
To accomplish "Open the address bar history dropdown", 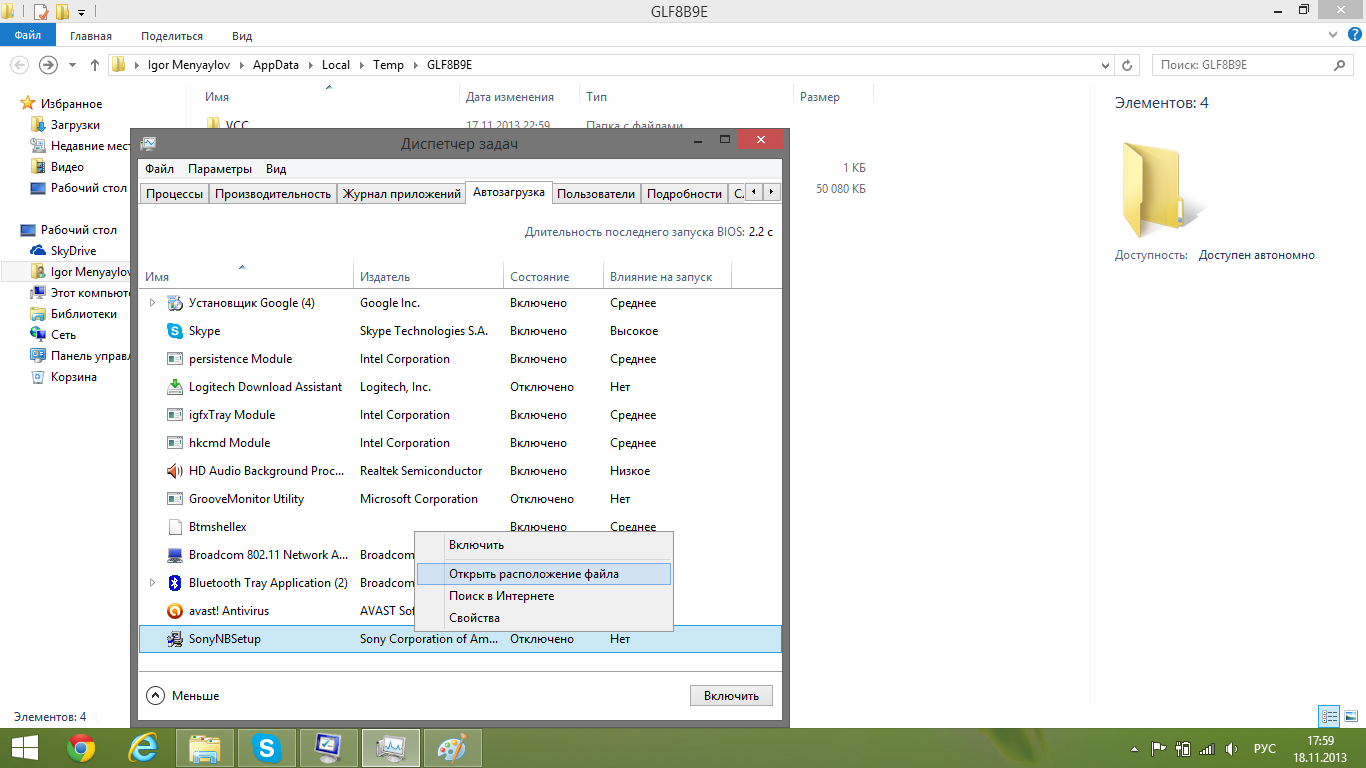I will tap(1105, 65).
